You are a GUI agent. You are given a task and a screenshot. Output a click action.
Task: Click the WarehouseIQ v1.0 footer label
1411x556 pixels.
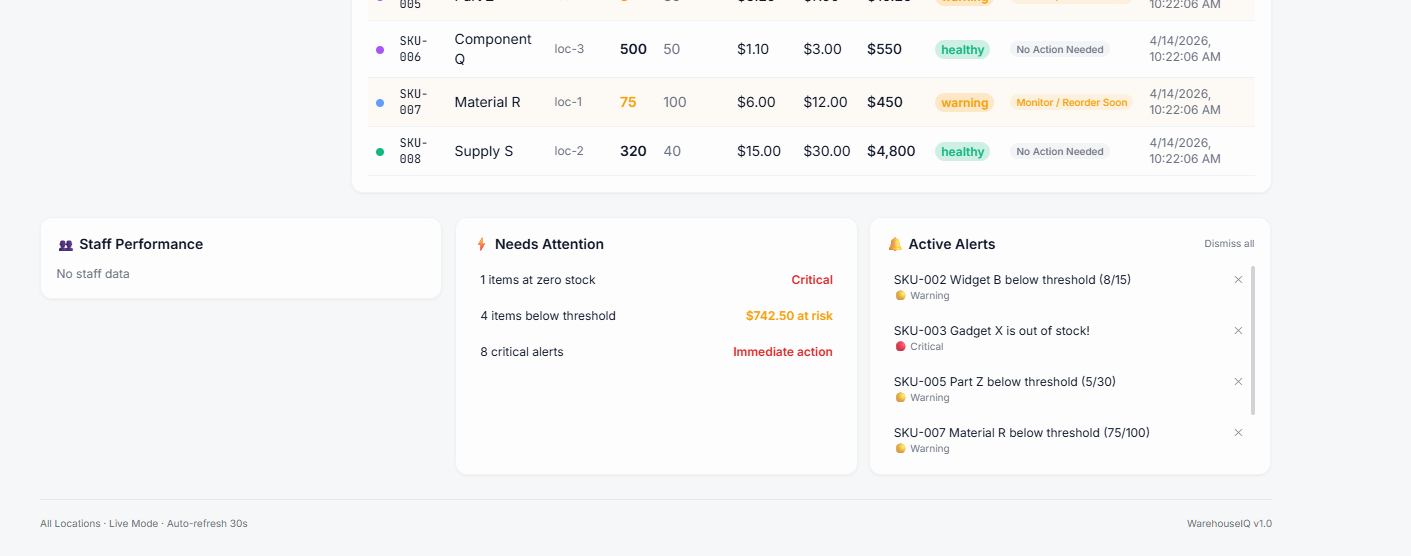click(x=1229, y=523)
